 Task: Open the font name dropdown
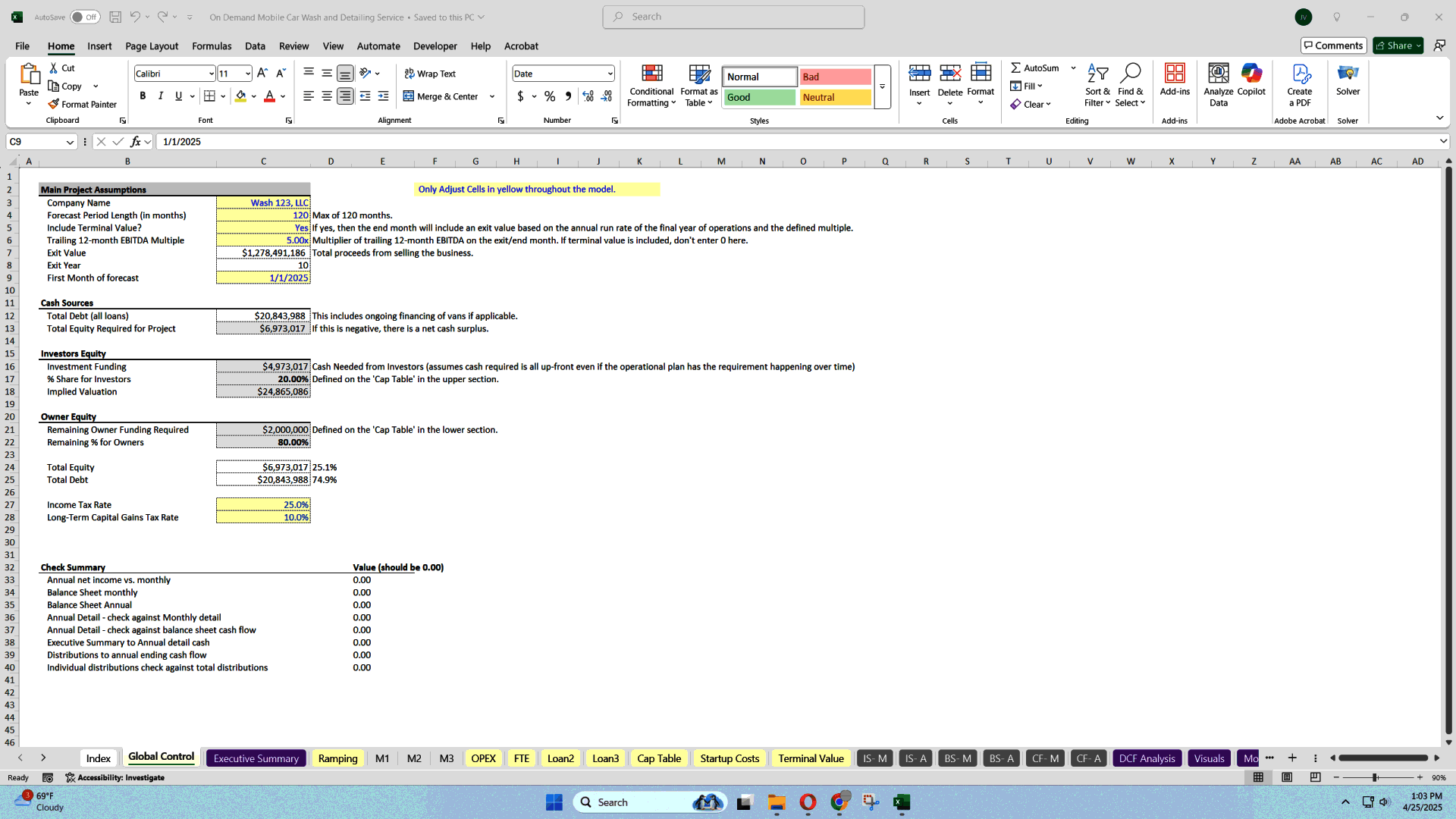(x=211, y=74)
